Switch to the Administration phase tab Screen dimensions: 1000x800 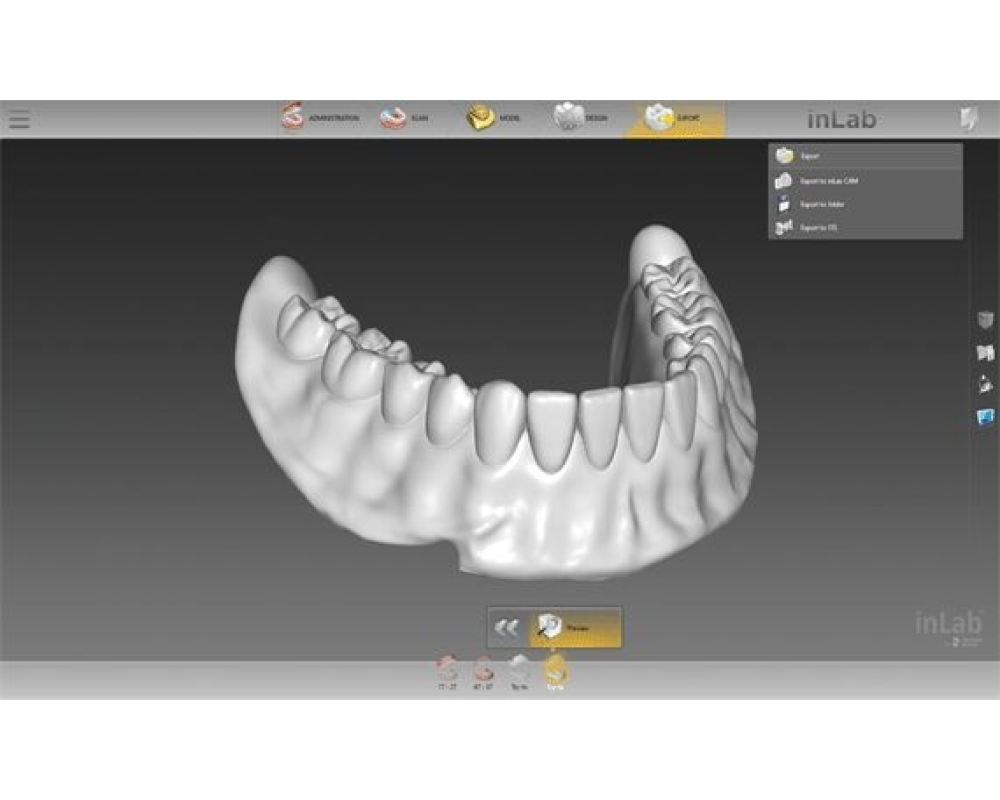click(x=320, y=118)
